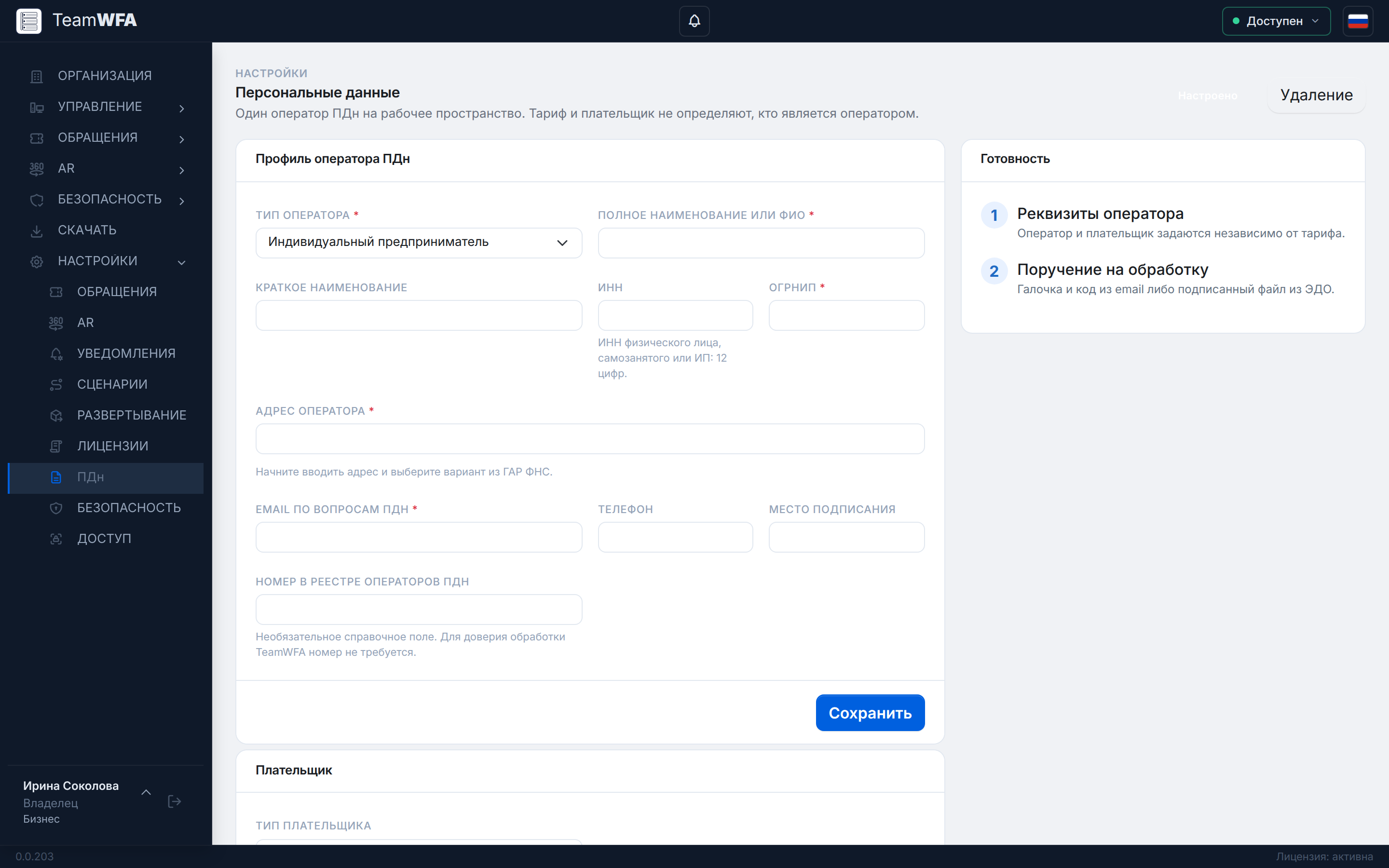Click the 360 icon of top-level AR
The width and height of the screenshot is (1389, 868).
[x=37, y=169]
